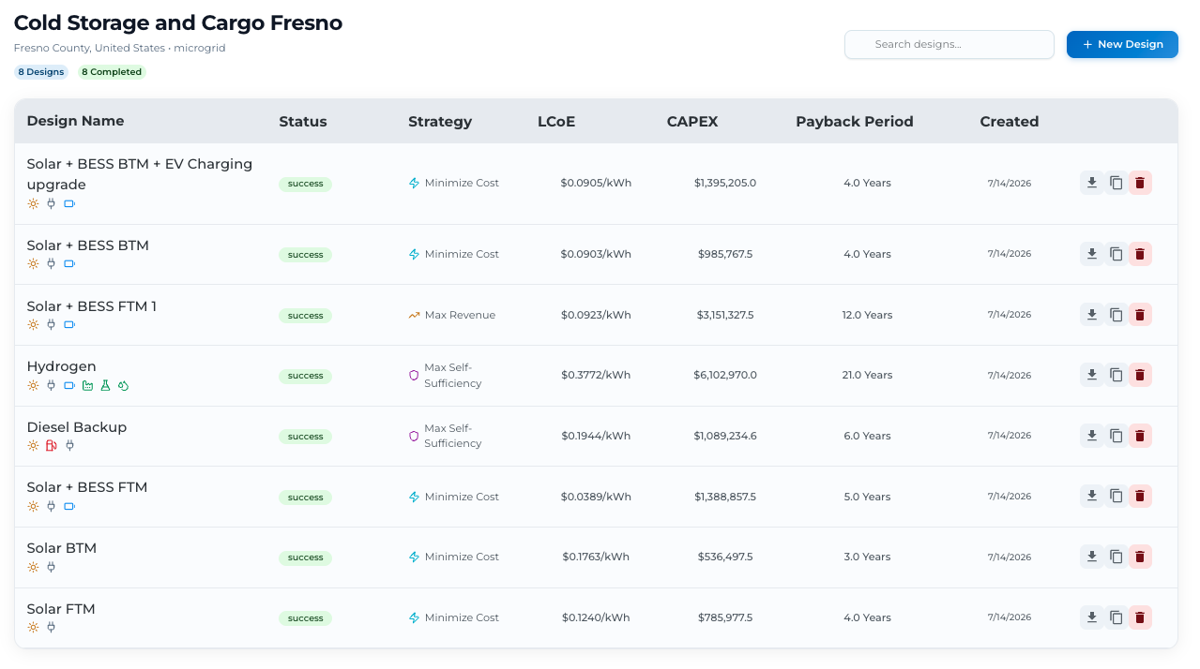Delete the Solar + BESS FTM design
This screenshot has width=1200, height=669.
1140,496
